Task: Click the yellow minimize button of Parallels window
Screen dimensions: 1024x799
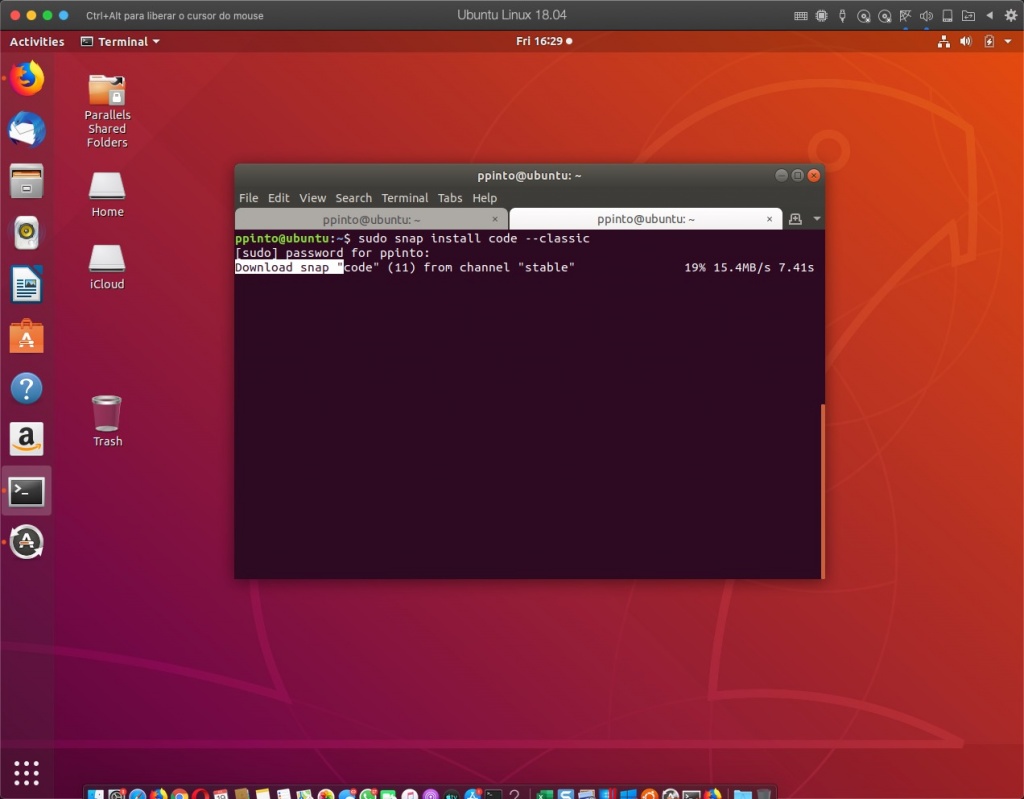Action: pos(31,15)
